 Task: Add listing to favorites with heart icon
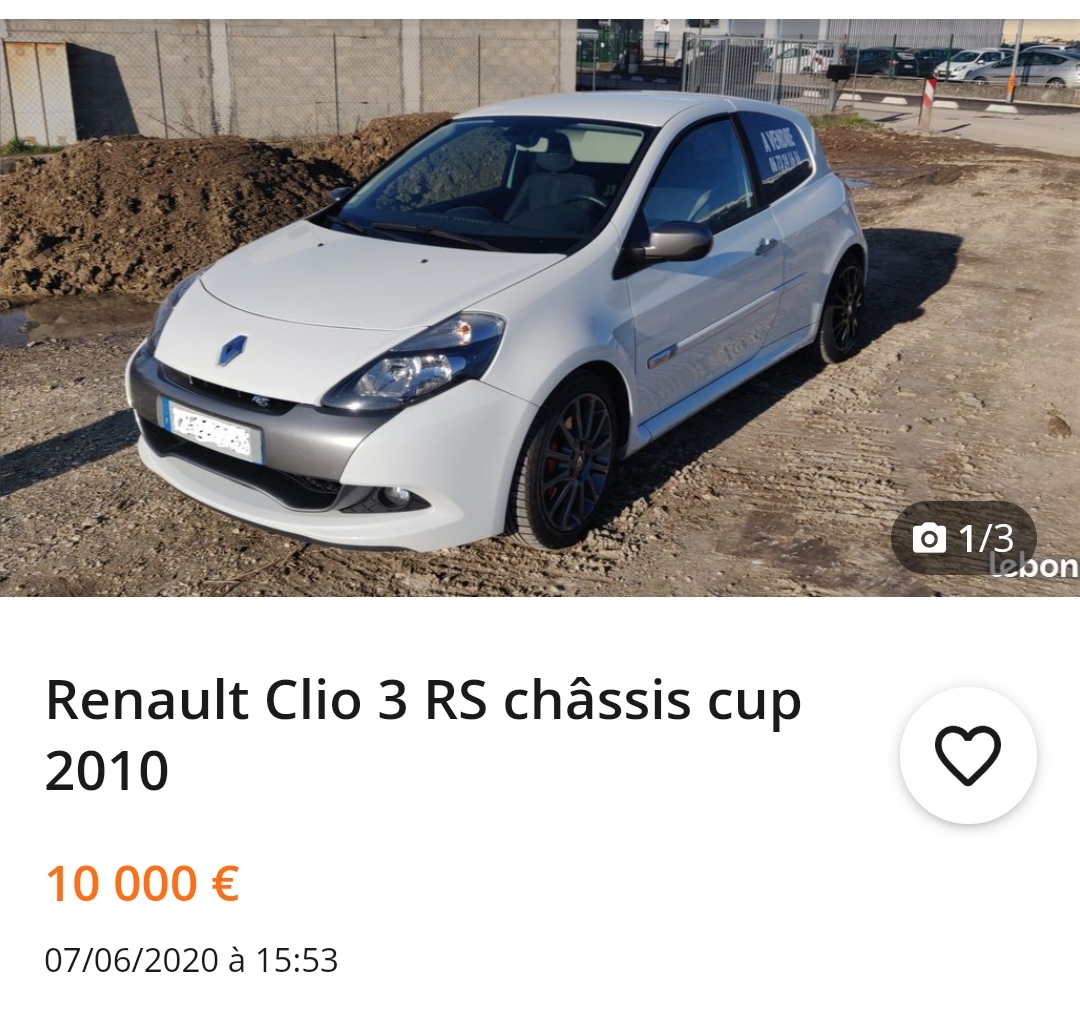pyautogui.click(x=968, y=755)
